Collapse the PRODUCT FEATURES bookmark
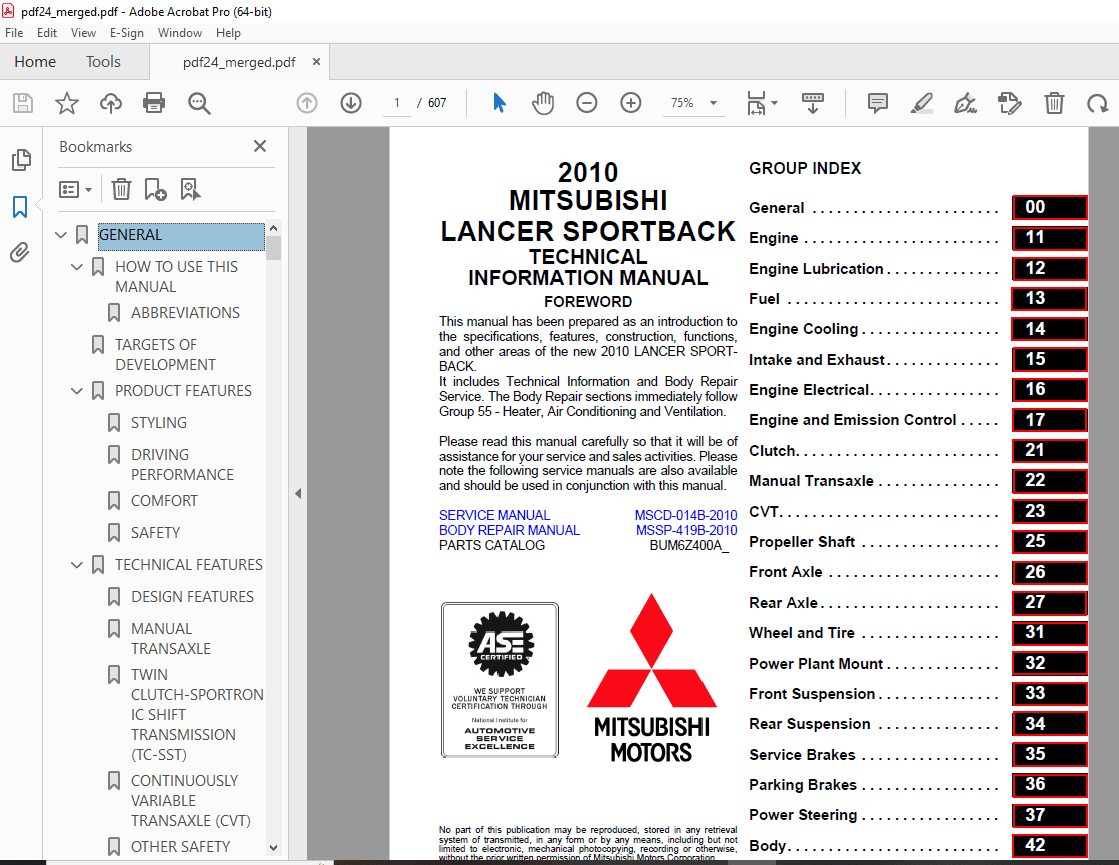 [x=76, y=391]
